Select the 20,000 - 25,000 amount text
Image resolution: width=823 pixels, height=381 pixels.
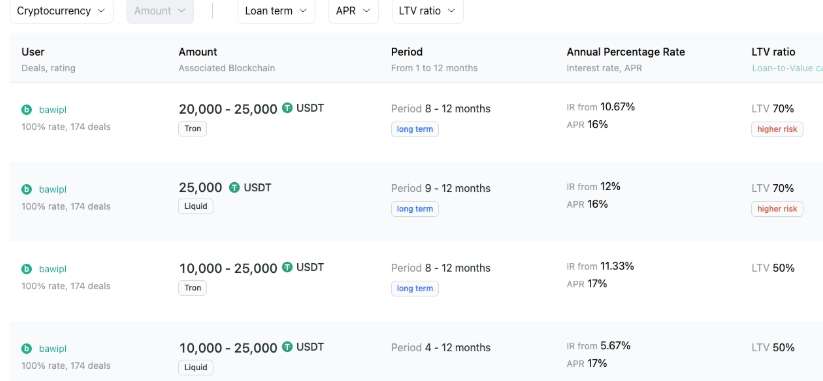tap(228, 109)
